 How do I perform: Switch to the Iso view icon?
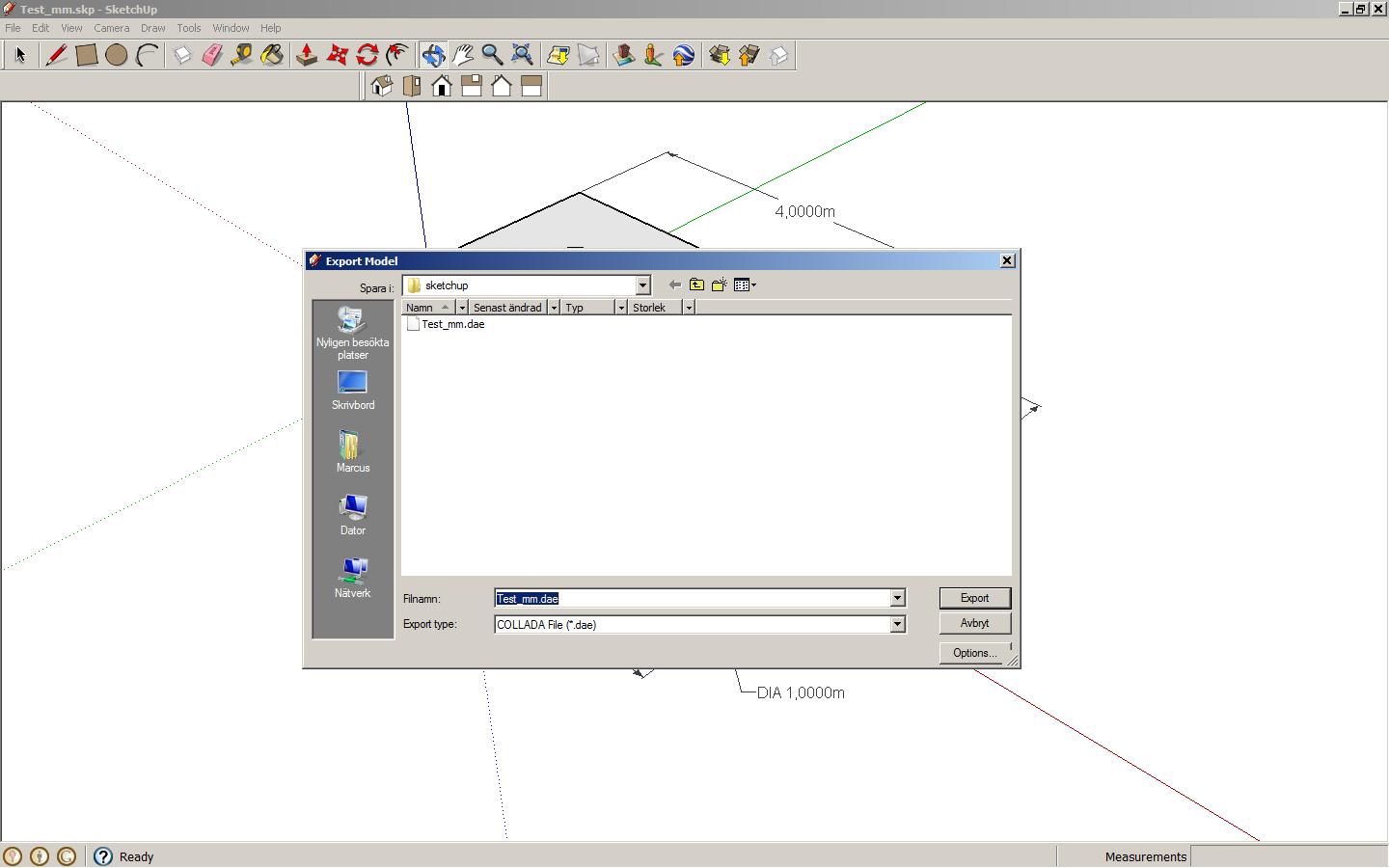point(382,86)
